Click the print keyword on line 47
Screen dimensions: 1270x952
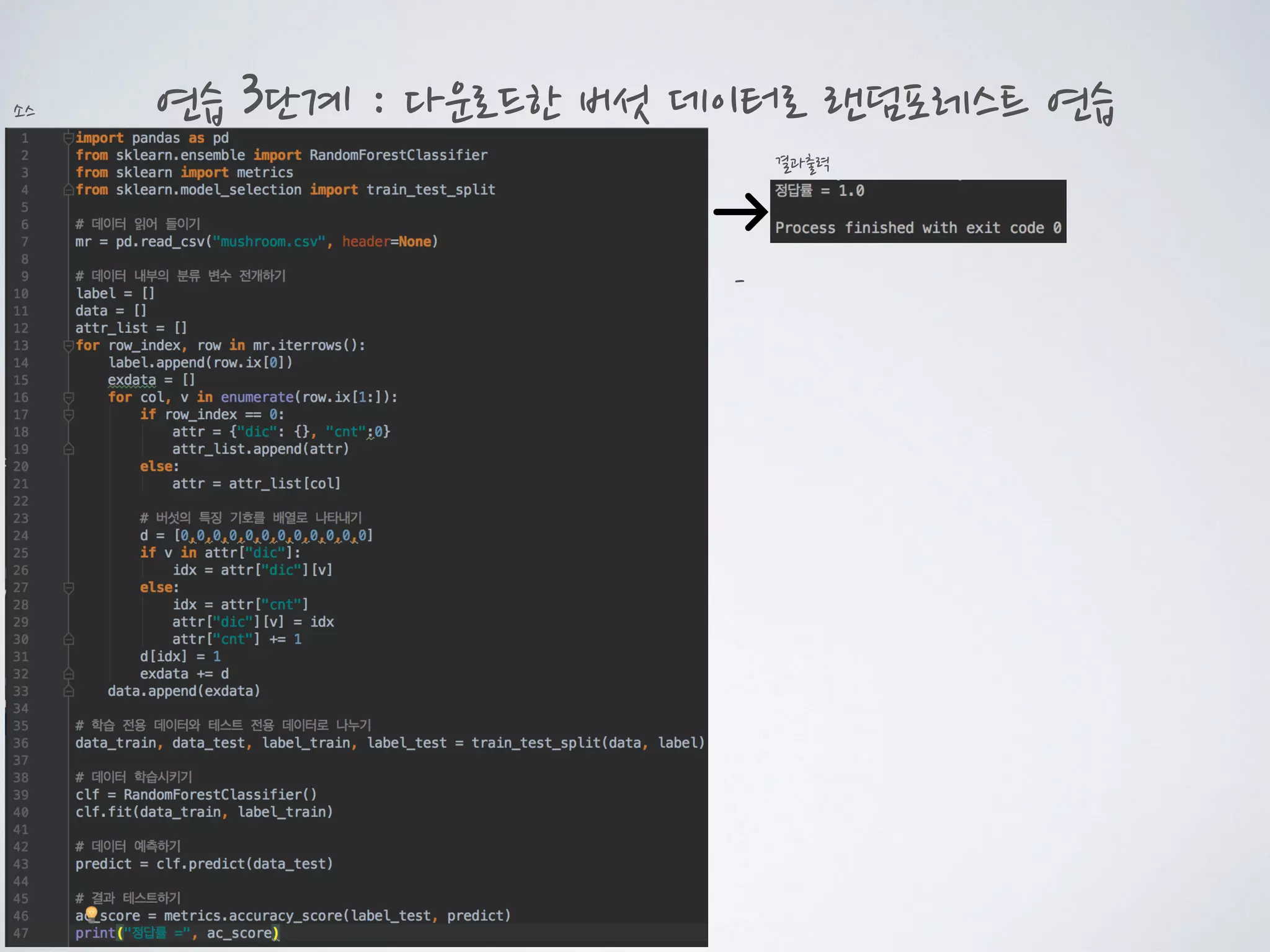95,933
